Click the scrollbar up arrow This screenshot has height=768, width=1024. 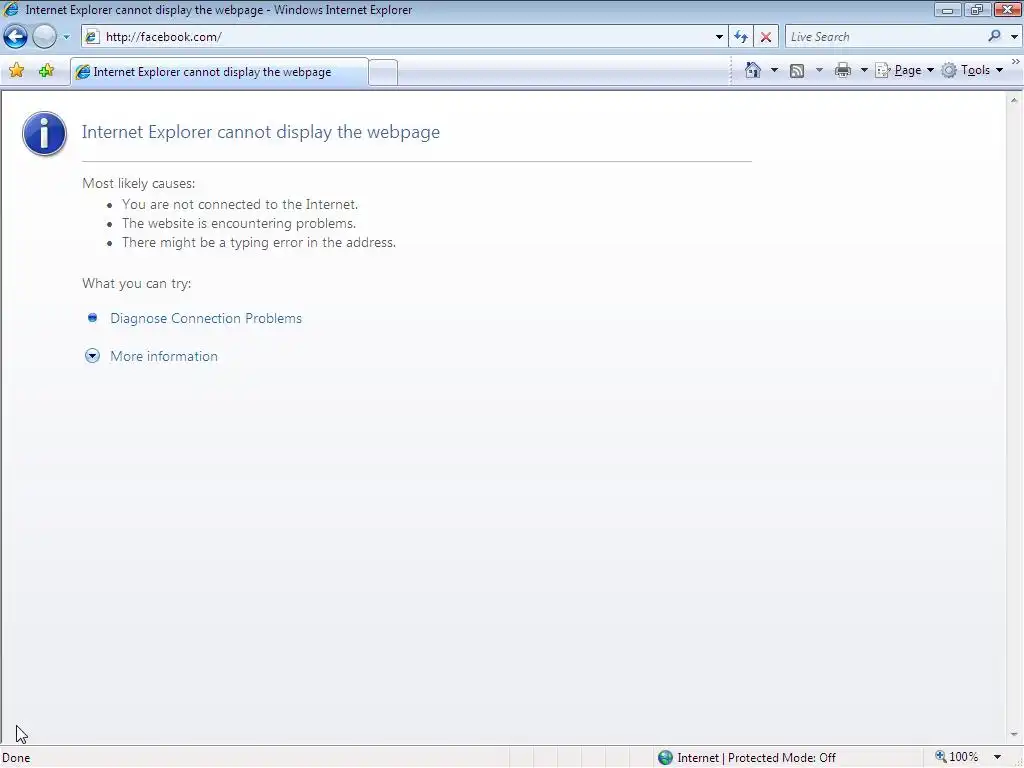[1014, 101]
